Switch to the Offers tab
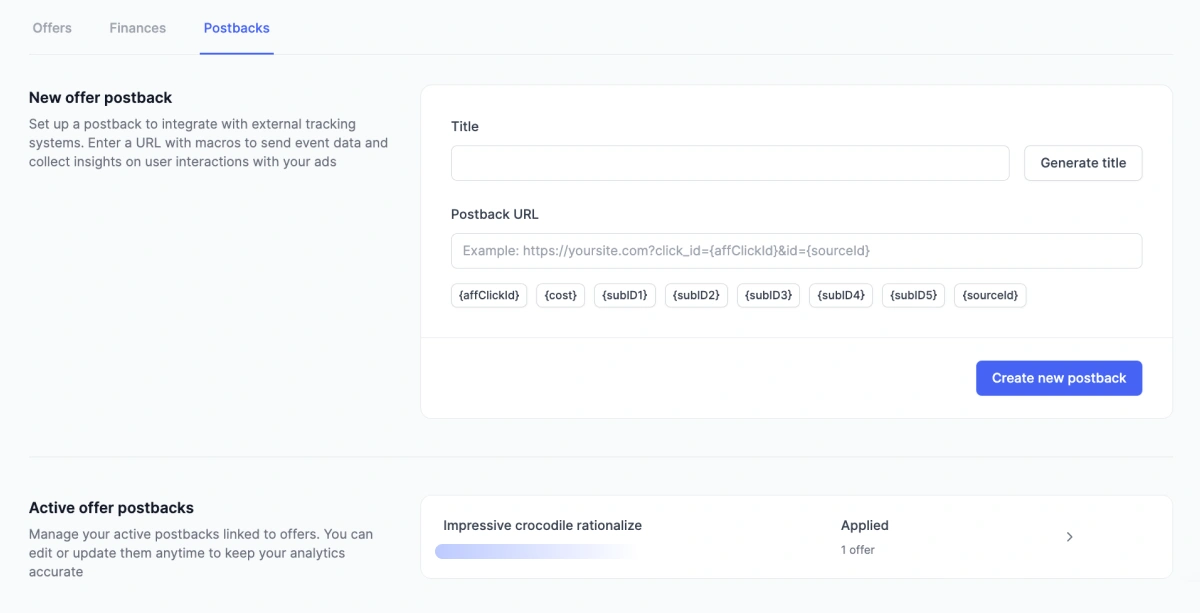Screen dimensions: 1200x613 coord(52,28)
